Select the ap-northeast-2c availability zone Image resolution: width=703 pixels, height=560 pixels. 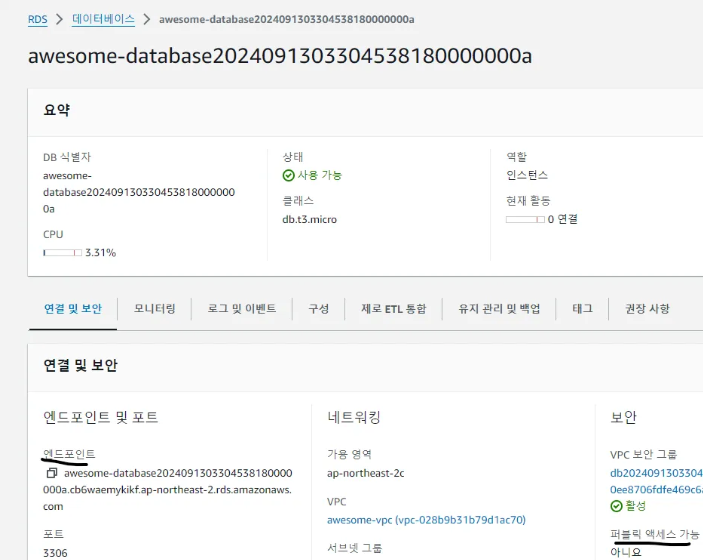click(x=365, y=473)
